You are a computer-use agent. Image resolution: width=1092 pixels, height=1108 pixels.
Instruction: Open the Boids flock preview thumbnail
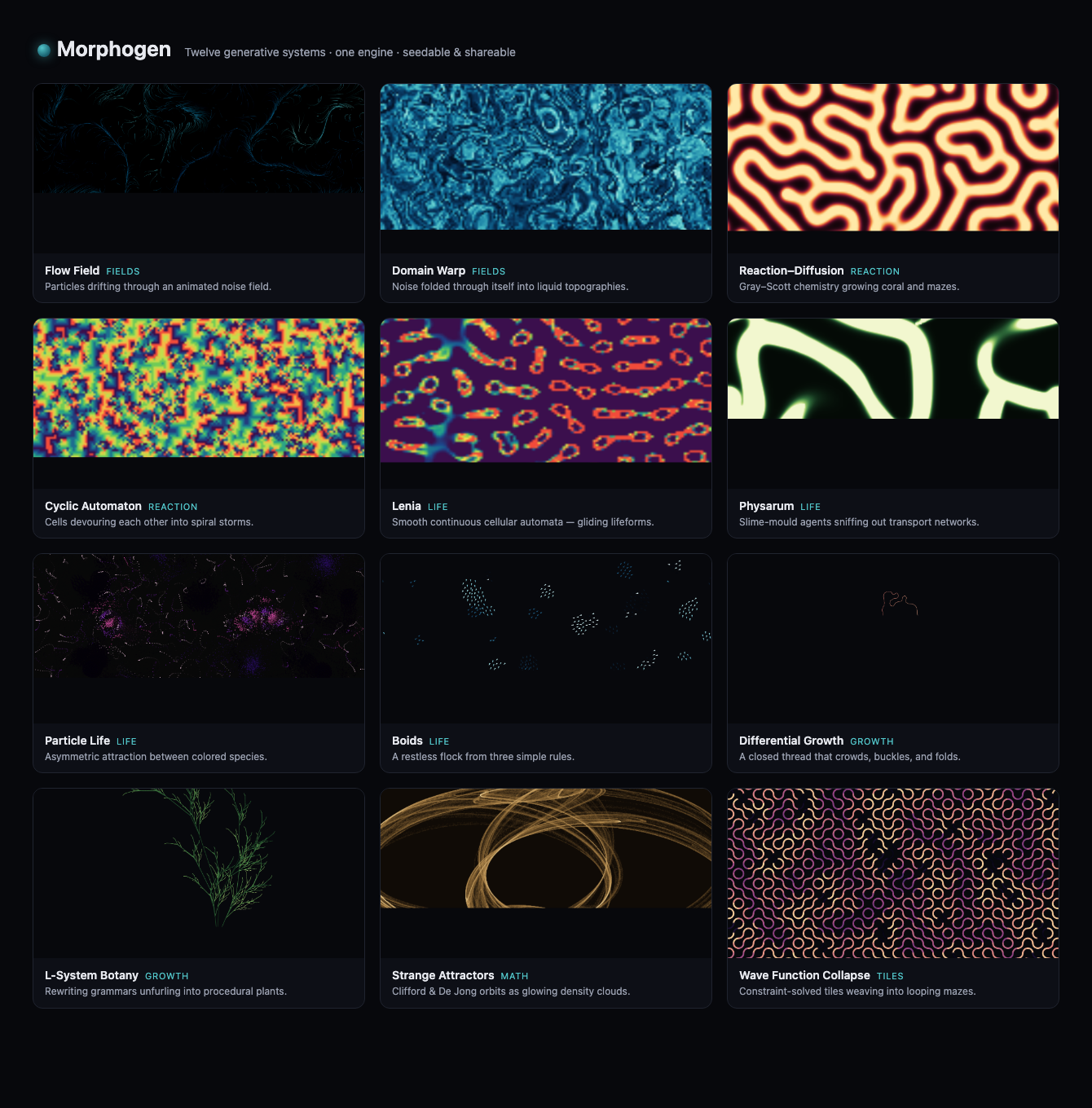[x=546, y=638]
